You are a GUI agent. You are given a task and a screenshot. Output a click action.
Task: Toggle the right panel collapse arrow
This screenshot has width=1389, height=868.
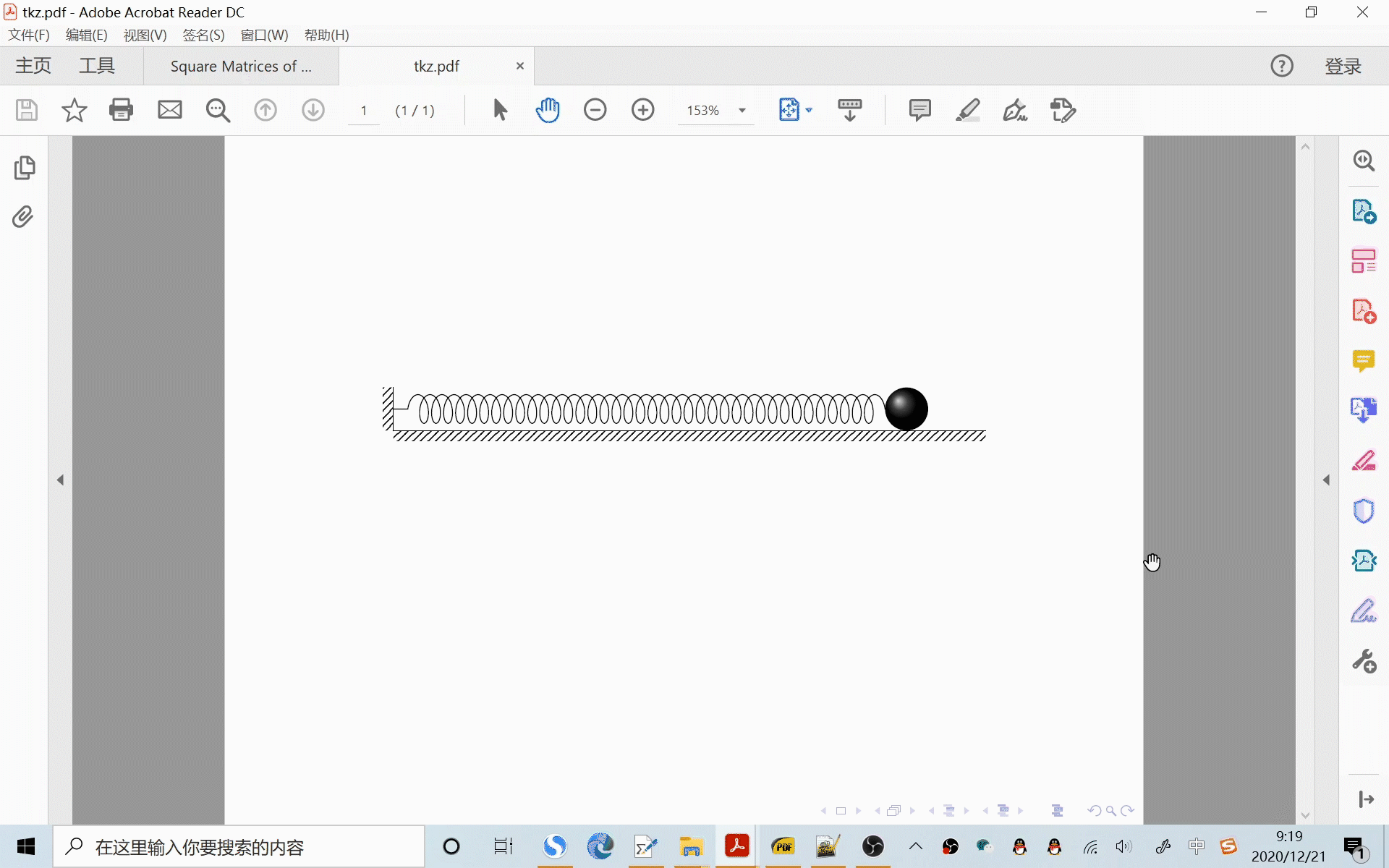click(1328, 479)
